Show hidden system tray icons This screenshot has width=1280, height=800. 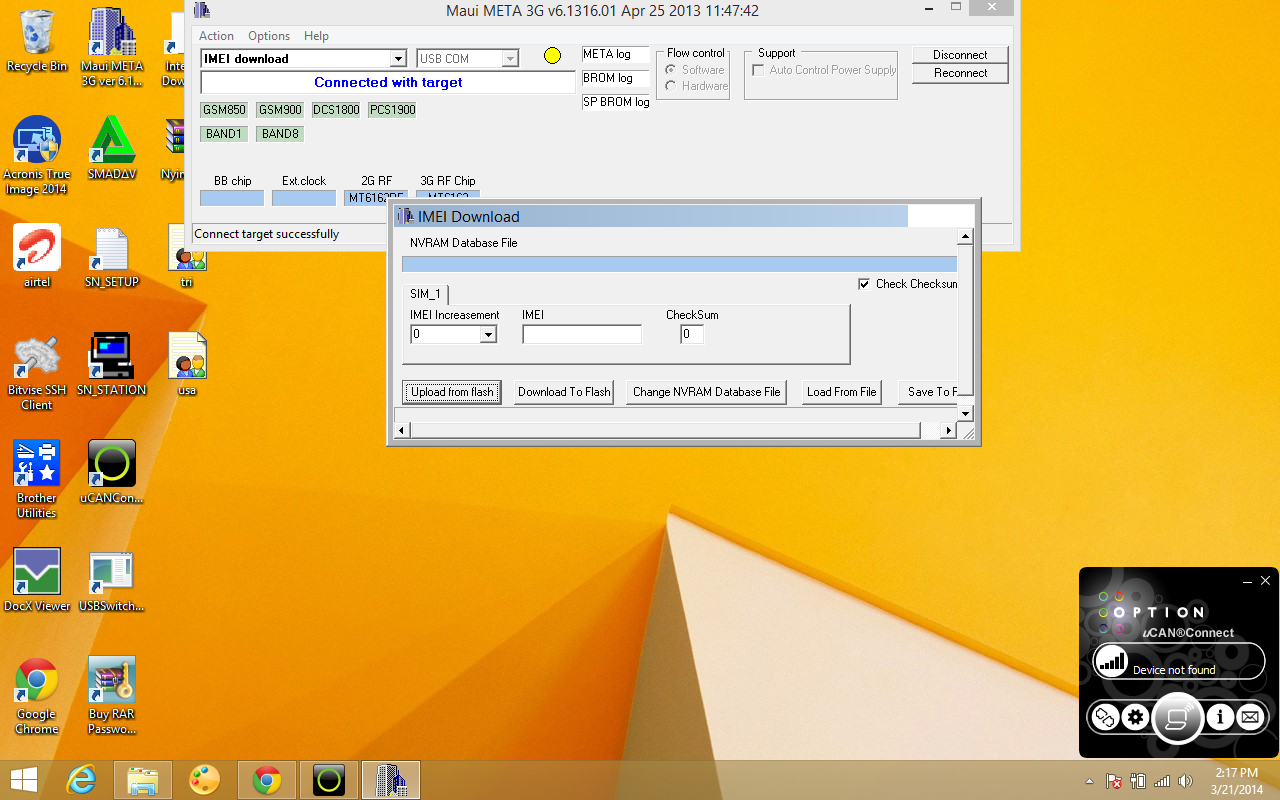click(x=1090, y=781)
